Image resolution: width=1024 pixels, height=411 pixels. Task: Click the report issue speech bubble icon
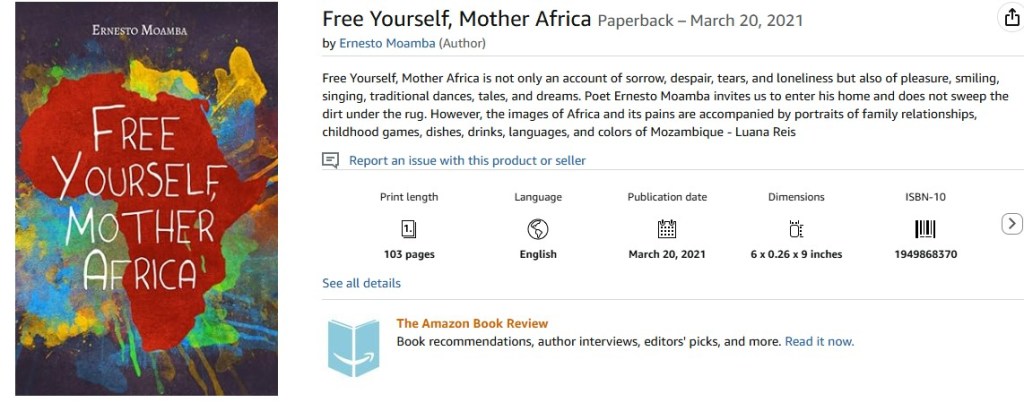click(x=330, y=160)
